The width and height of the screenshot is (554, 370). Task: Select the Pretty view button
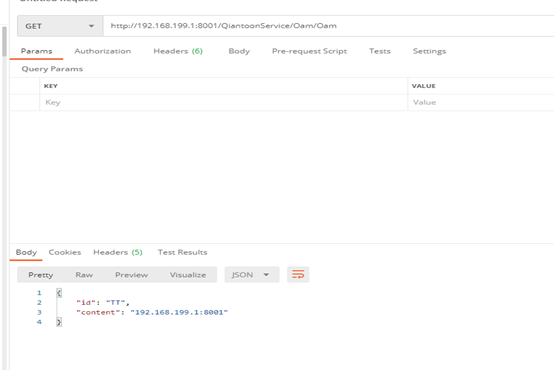point(41,275)
